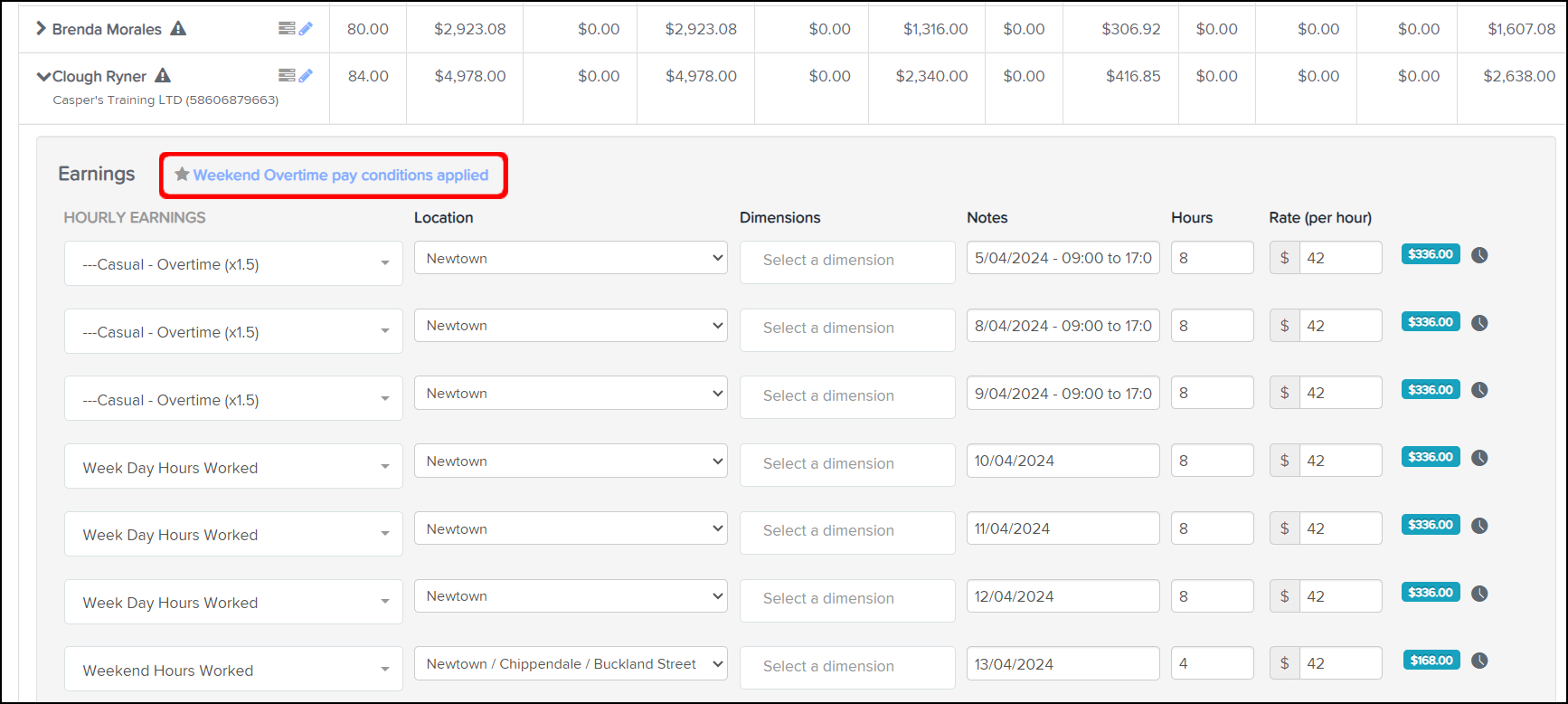Click the notes field containing 8/04/2024 - 09:00
This screenshot has width=1568, height=704.
(x=1063, y=326)
